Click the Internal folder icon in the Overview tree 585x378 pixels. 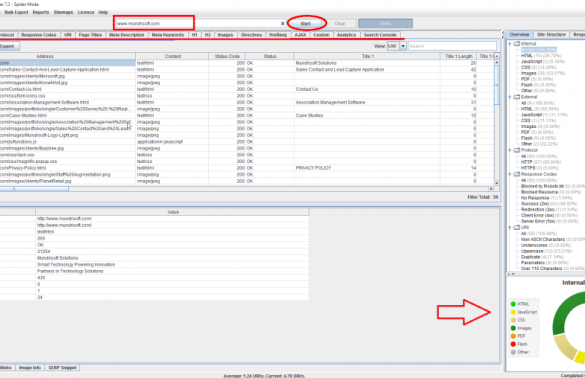click(517, 44)
